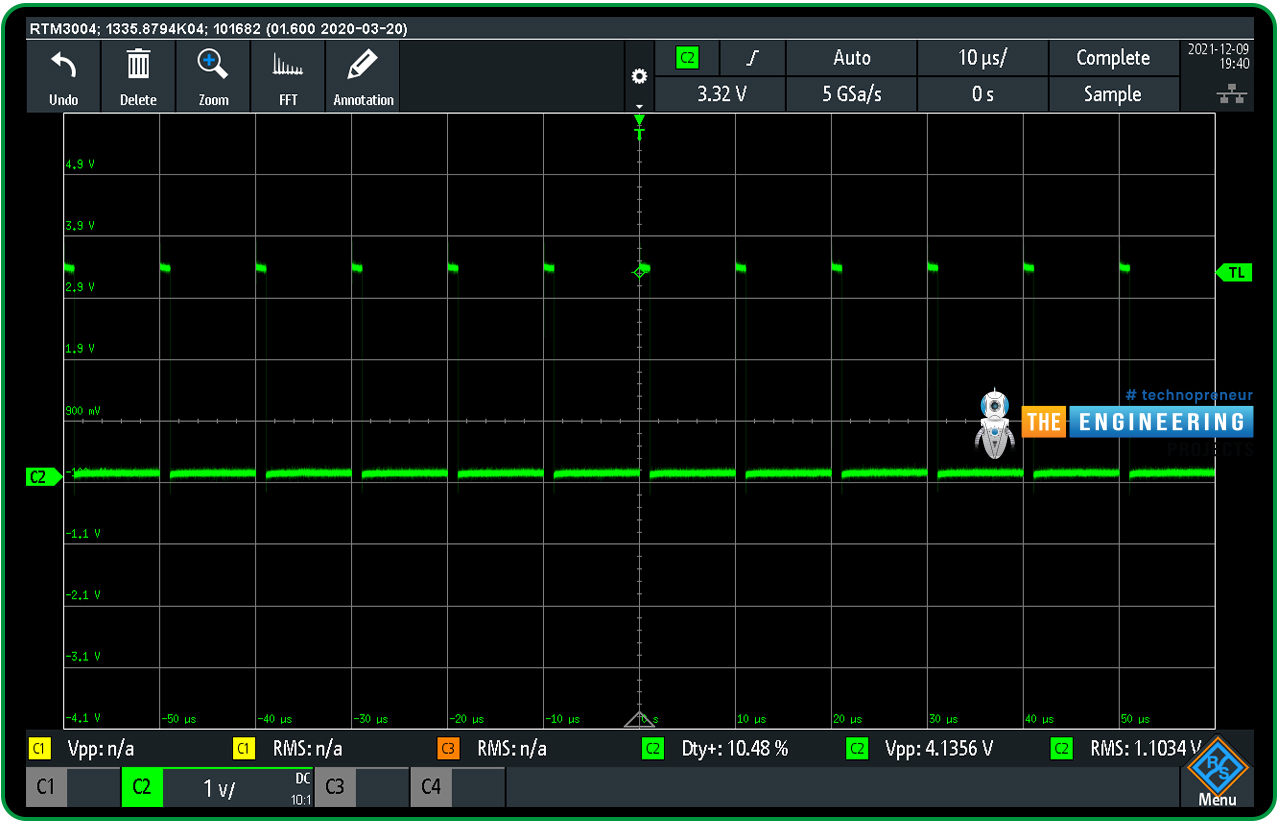Open the Sample acquisition mode selector
Image resolution: width=1280 pixels, height=824 pixels.
(1112, 94)
